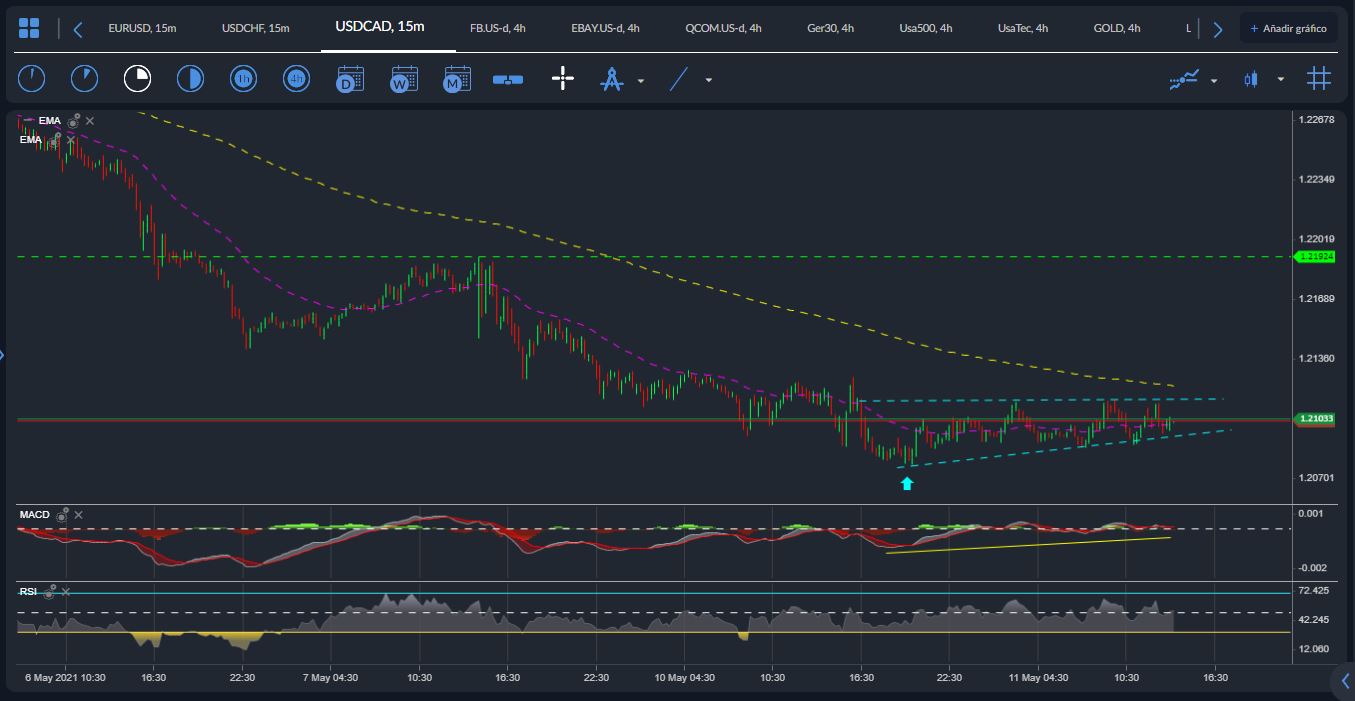Remove the top EMA indicator
This screenshot has height=701, width=1355.
tap(90, 120)
